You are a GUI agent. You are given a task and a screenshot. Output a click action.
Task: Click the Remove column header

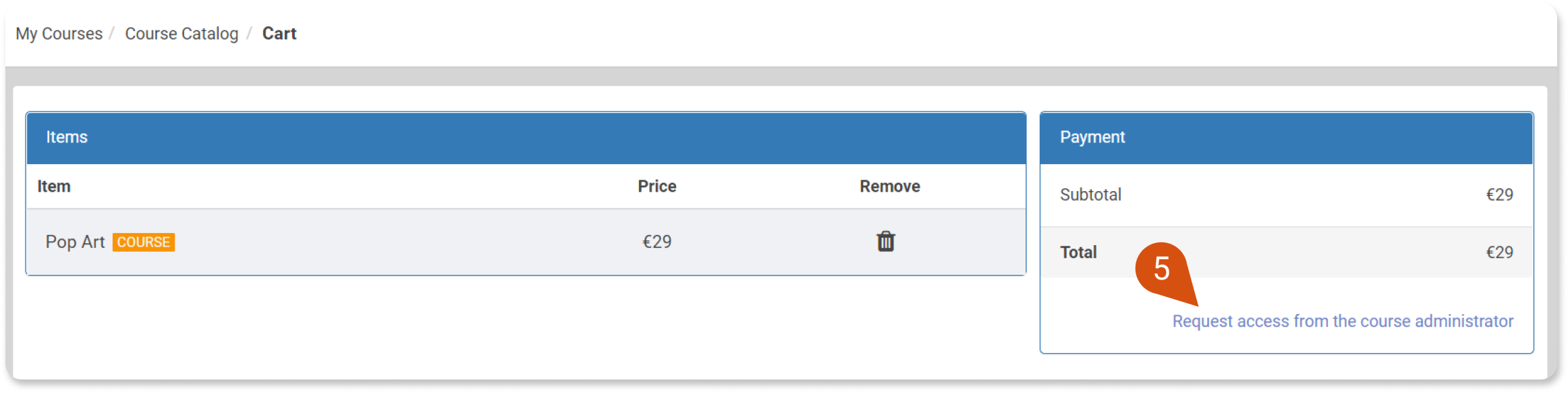[890, 186]
